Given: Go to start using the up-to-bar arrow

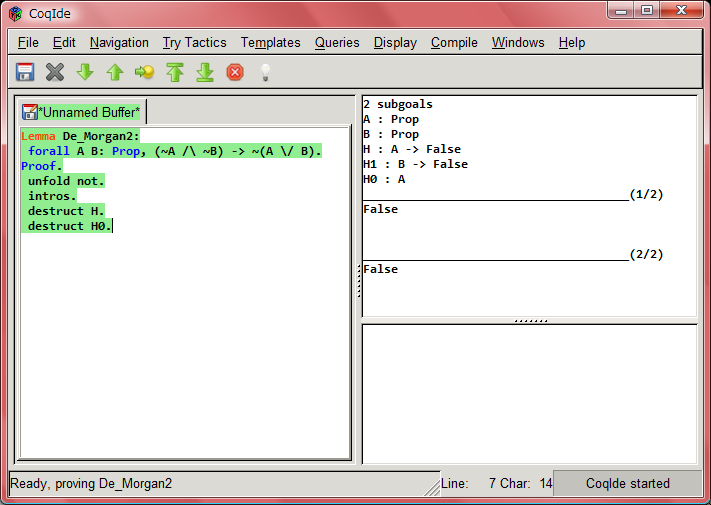Looking at the screenshot, I should pyautogui.click(x=175, y=72).
